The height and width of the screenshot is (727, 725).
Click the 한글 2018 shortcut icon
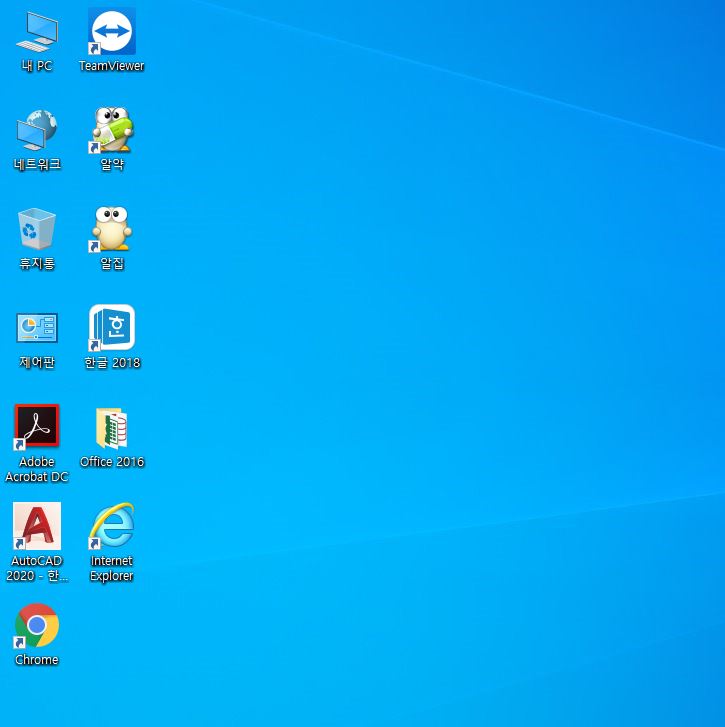(x=112, y=327)
